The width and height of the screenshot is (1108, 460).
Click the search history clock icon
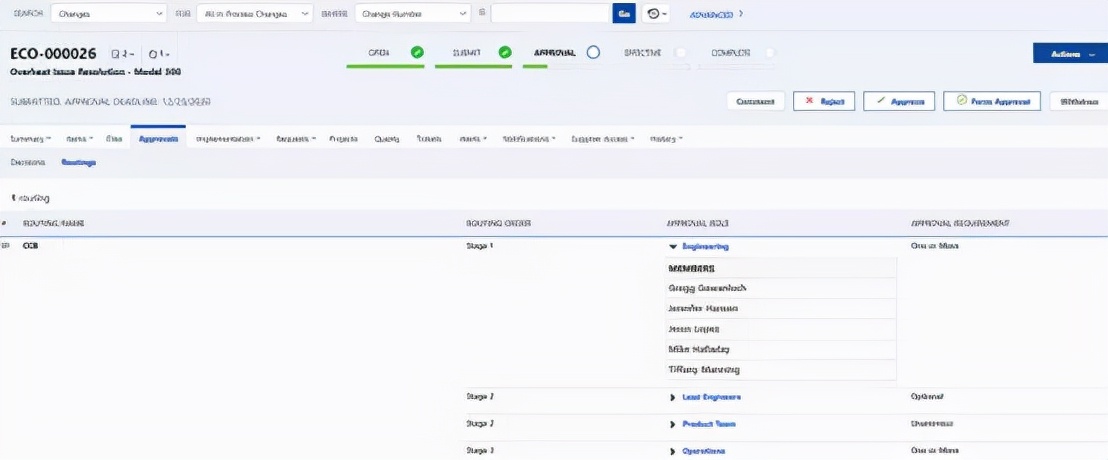(654, 14)
